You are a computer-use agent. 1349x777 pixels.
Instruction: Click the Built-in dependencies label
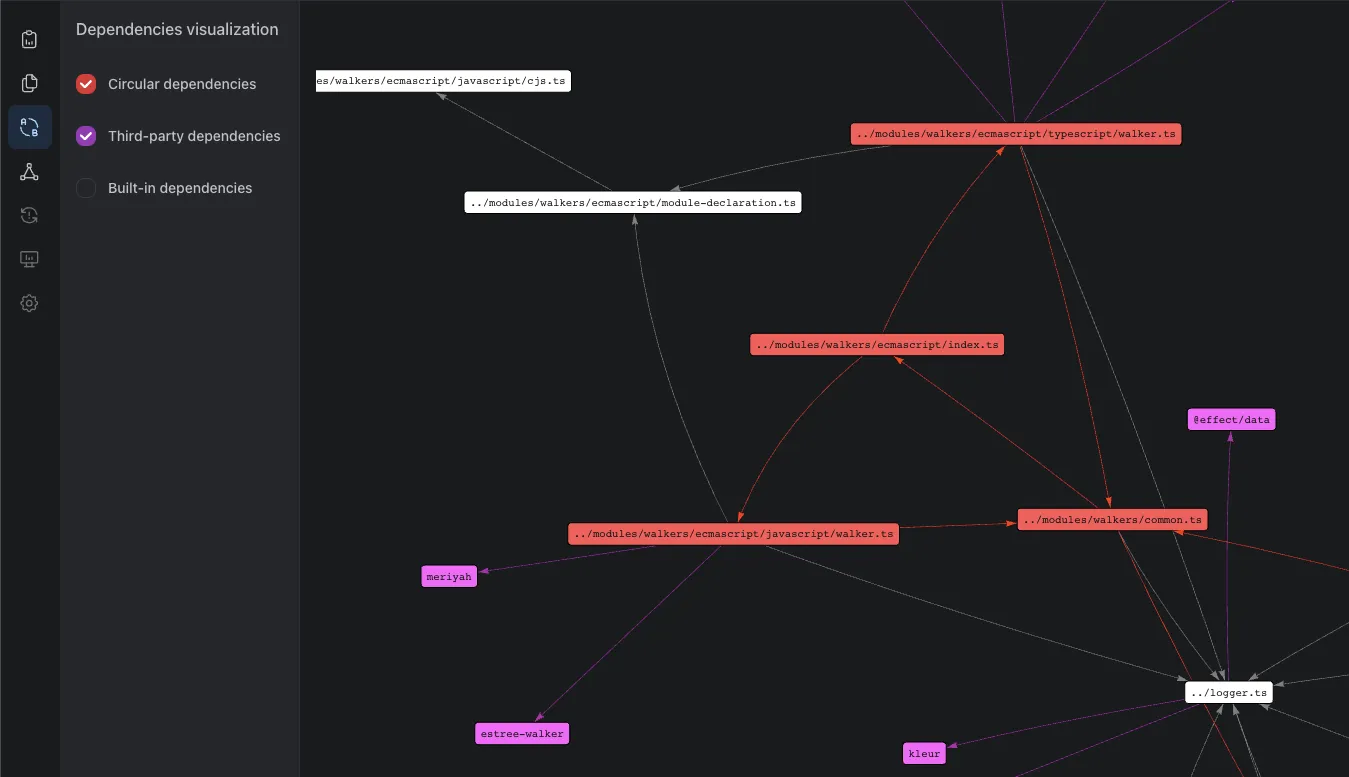coord(180,188)
